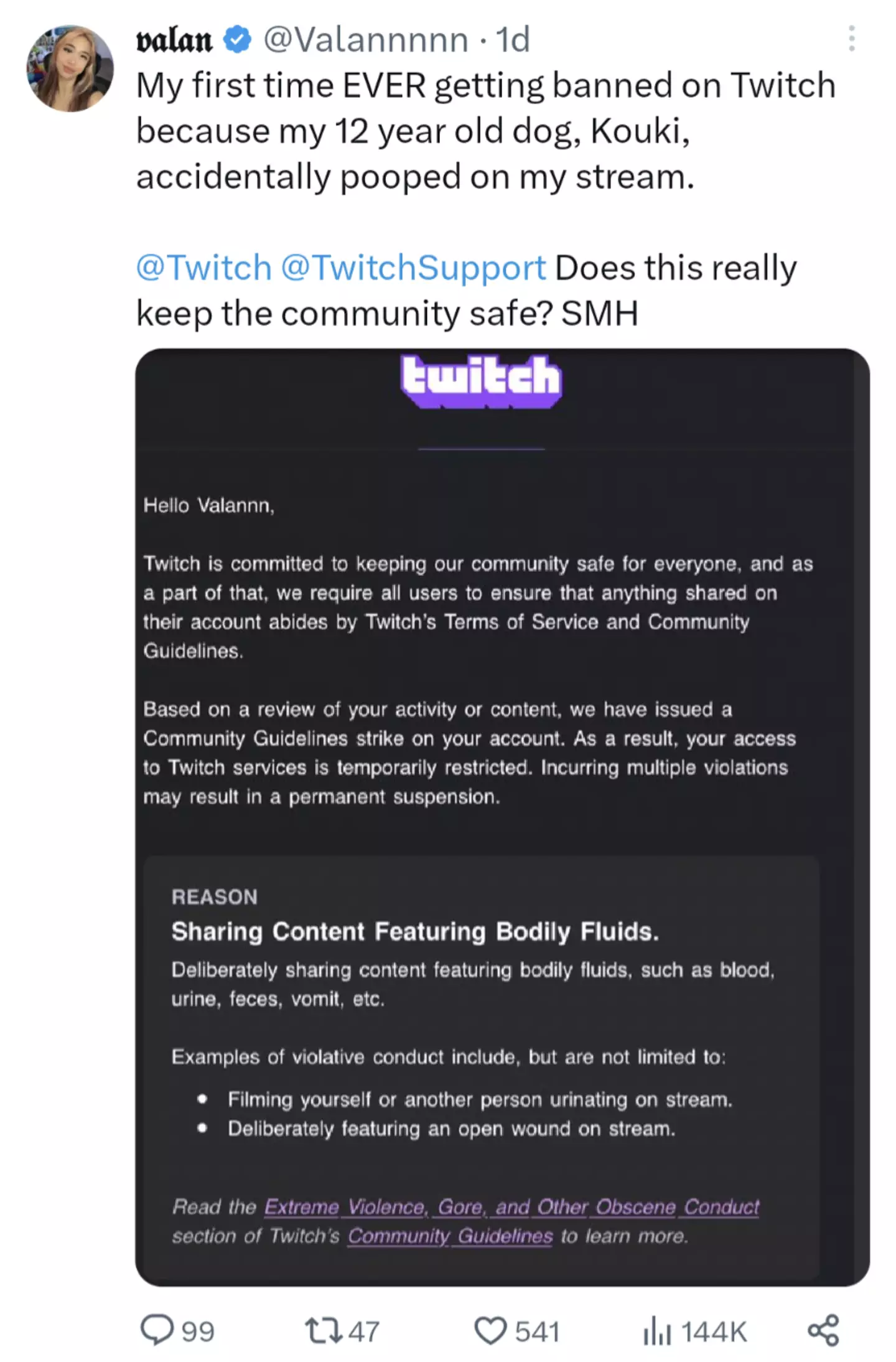This screenshot has height=1362, width=896.
Task: Open the @Twitch mention
Action: [204, 268]
